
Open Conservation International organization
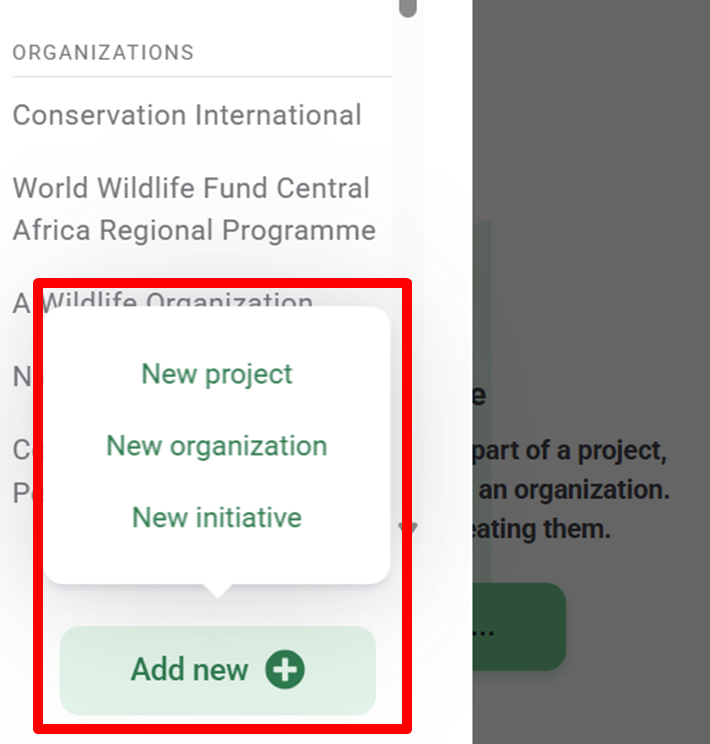tap(187, 115)
